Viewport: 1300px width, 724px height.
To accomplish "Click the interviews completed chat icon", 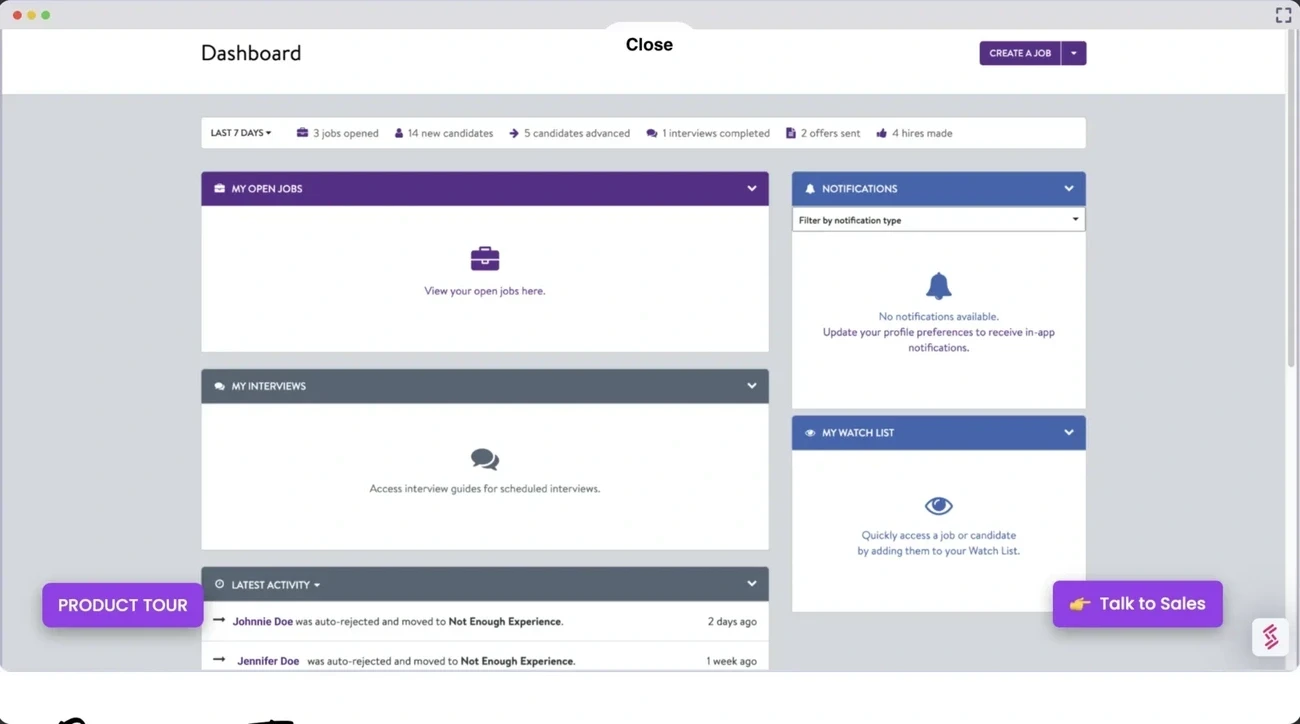I will click(652, 133).
